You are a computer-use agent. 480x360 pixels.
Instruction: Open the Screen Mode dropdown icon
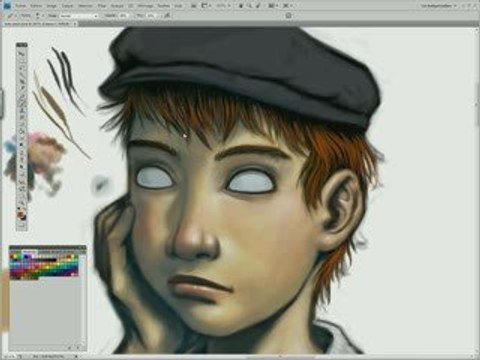tap(287, 6)
